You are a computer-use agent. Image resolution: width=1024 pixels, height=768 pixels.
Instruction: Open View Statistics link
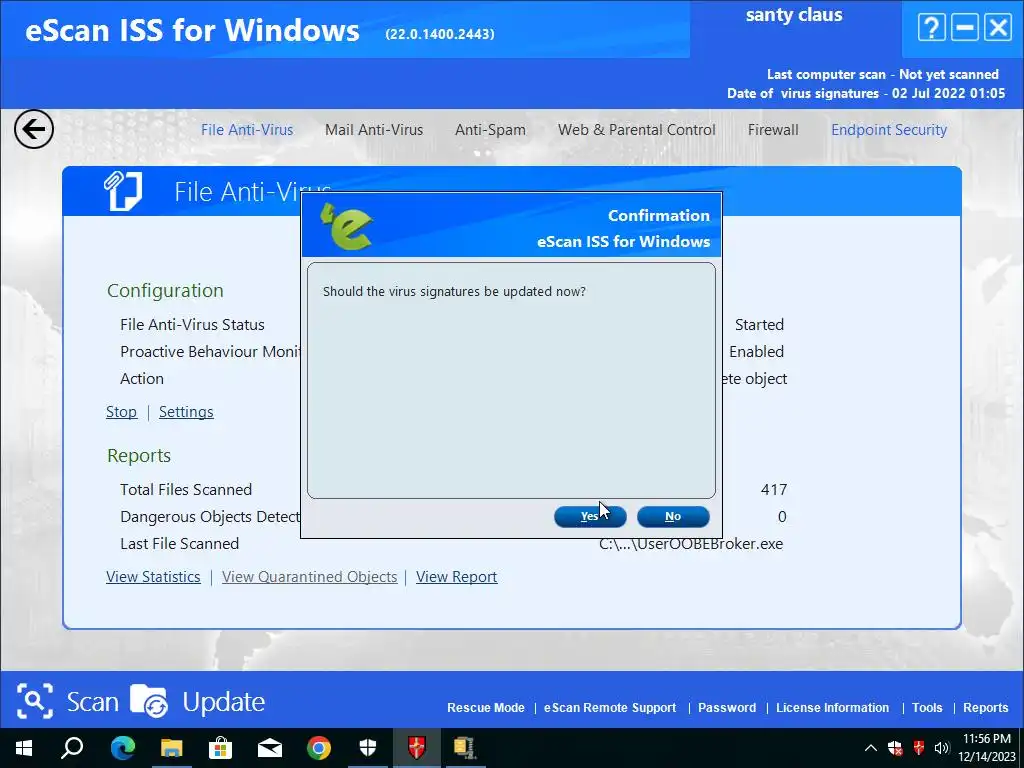(153, 577)
